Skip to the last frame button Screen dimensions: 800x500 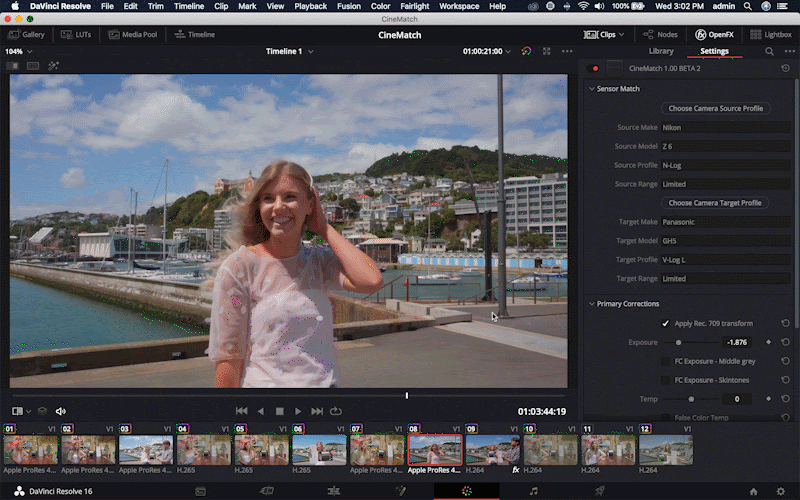pos(317,411)
